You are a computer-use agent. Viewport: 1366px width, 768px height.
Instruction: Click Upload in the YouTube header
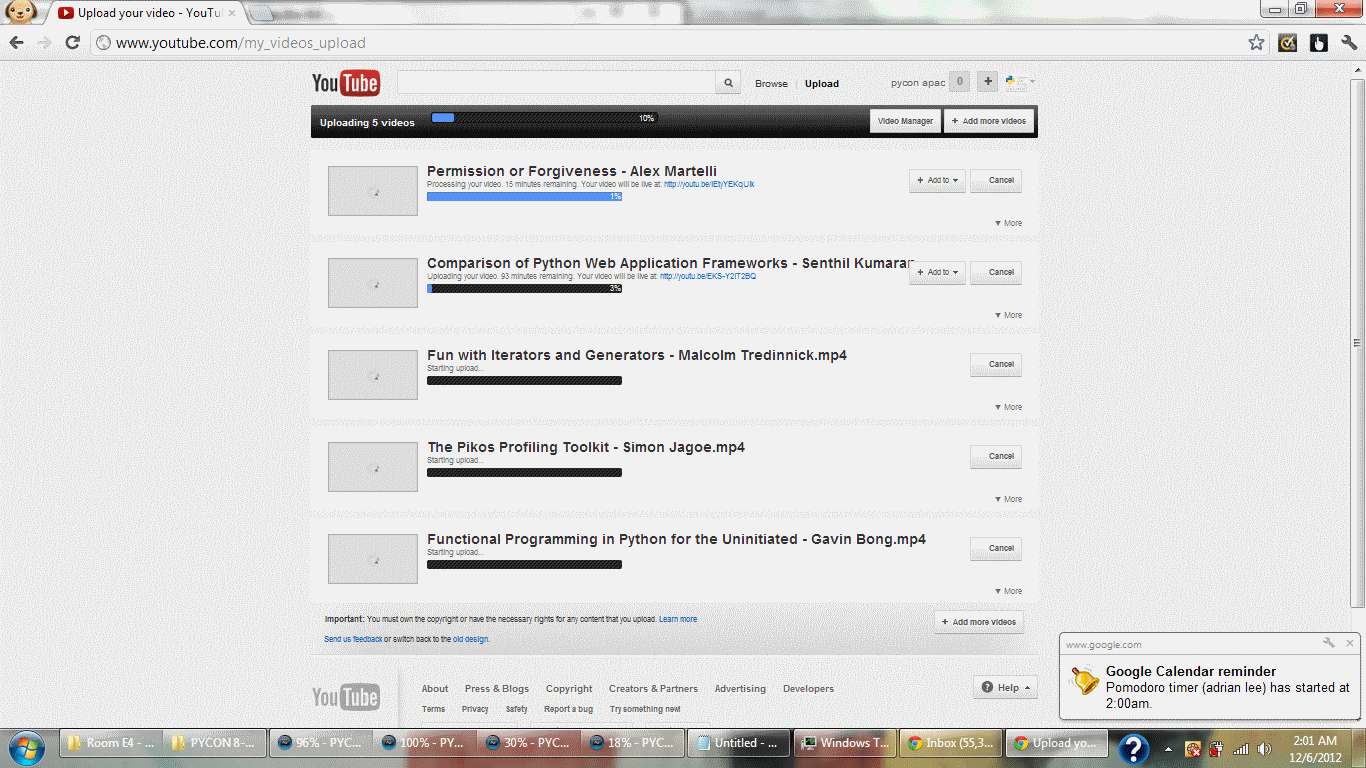[x=822, y=84]
